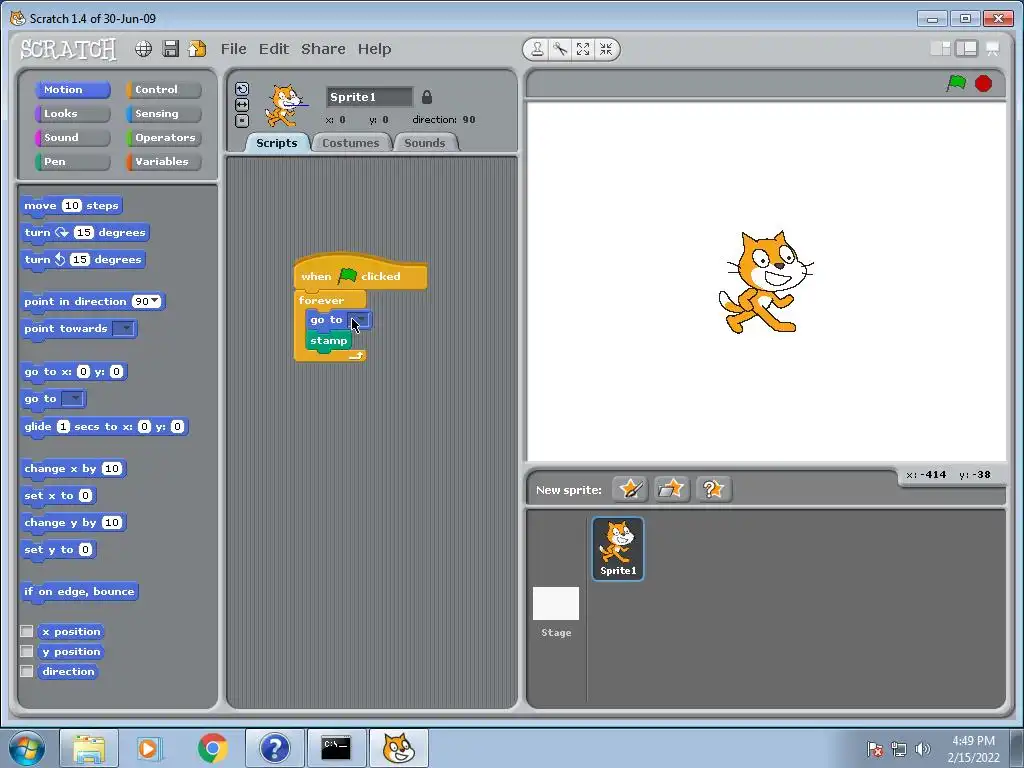
Task: Open the Edit menu
Action: (274, 49)
